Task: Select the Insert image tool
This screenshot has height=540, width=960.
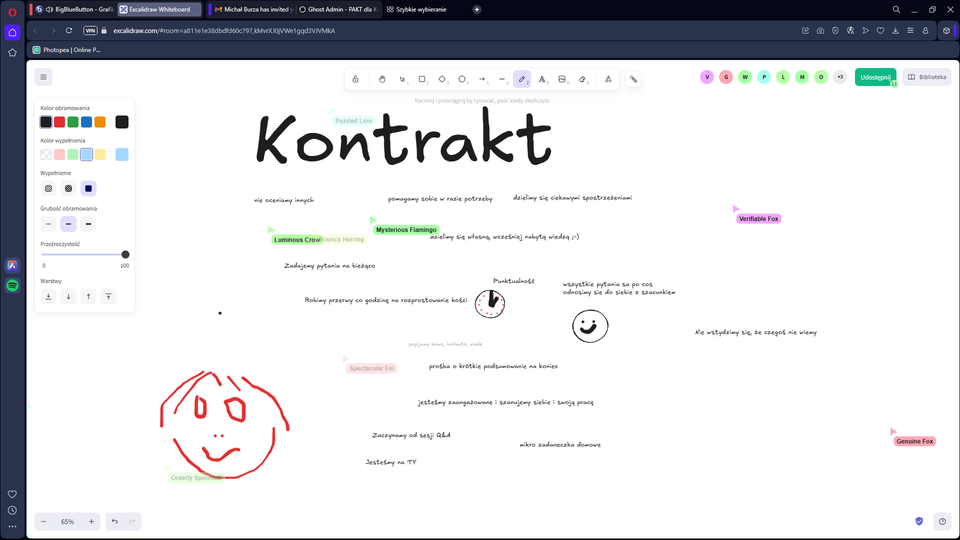Action: (x=562, y=79)
